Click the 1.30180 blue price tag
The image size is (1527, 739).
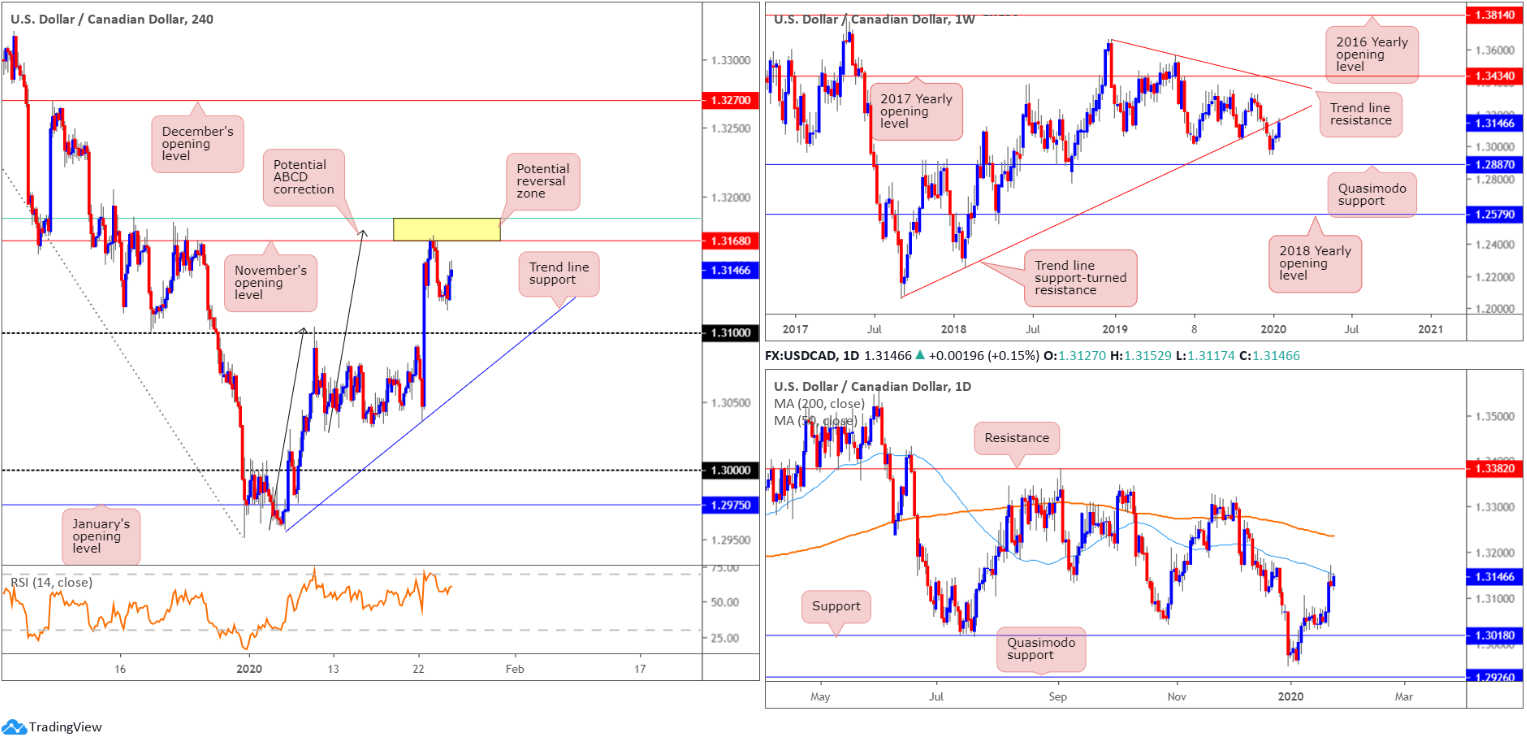click(x=1495, y=635)
